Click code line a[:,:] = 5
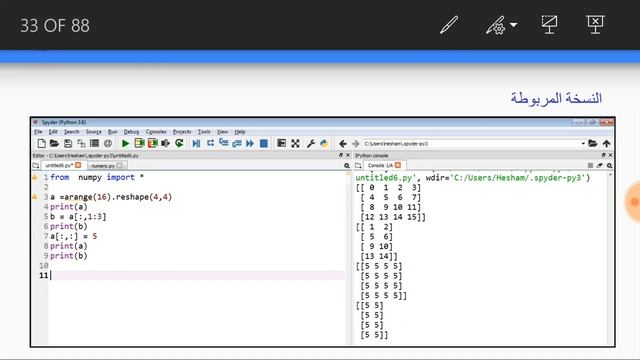The height and width of the screenshot is (360, 640). click(73, 236)
